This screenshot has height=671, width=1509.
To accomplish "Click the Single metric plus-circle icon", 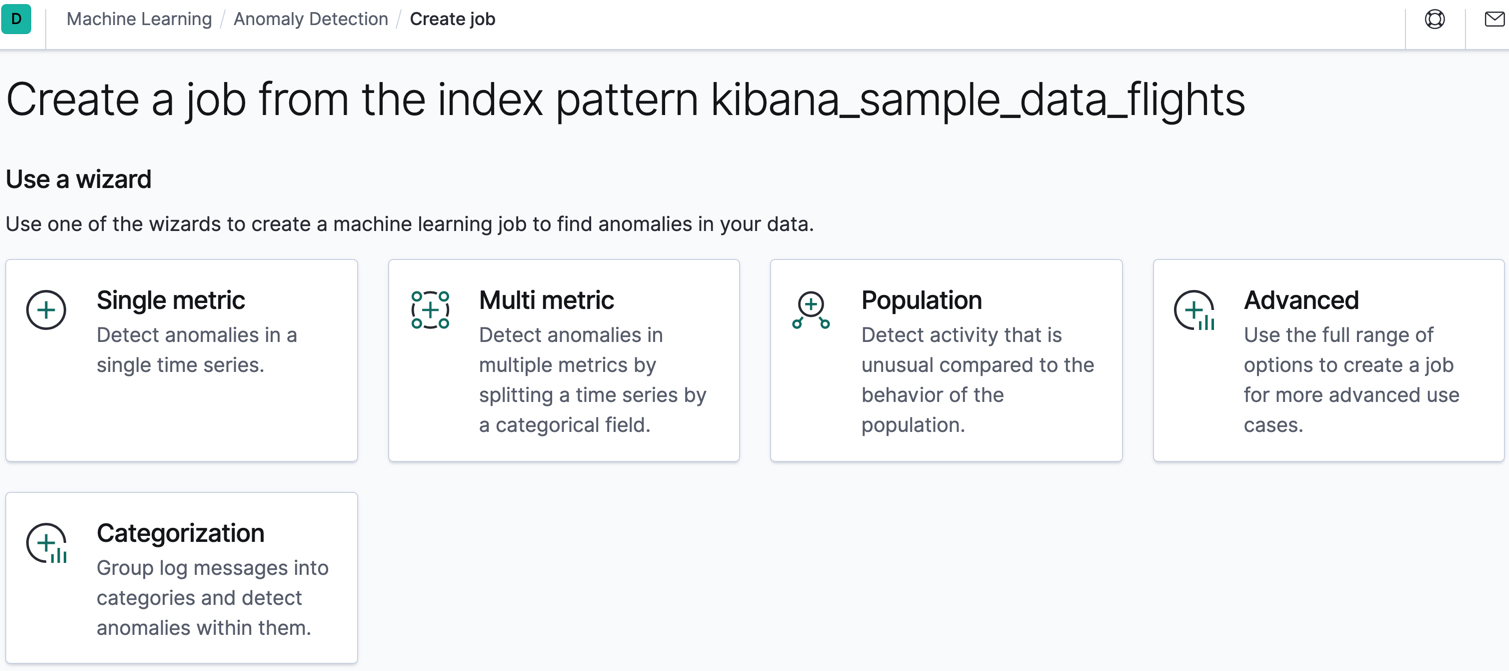I will 46,310.
